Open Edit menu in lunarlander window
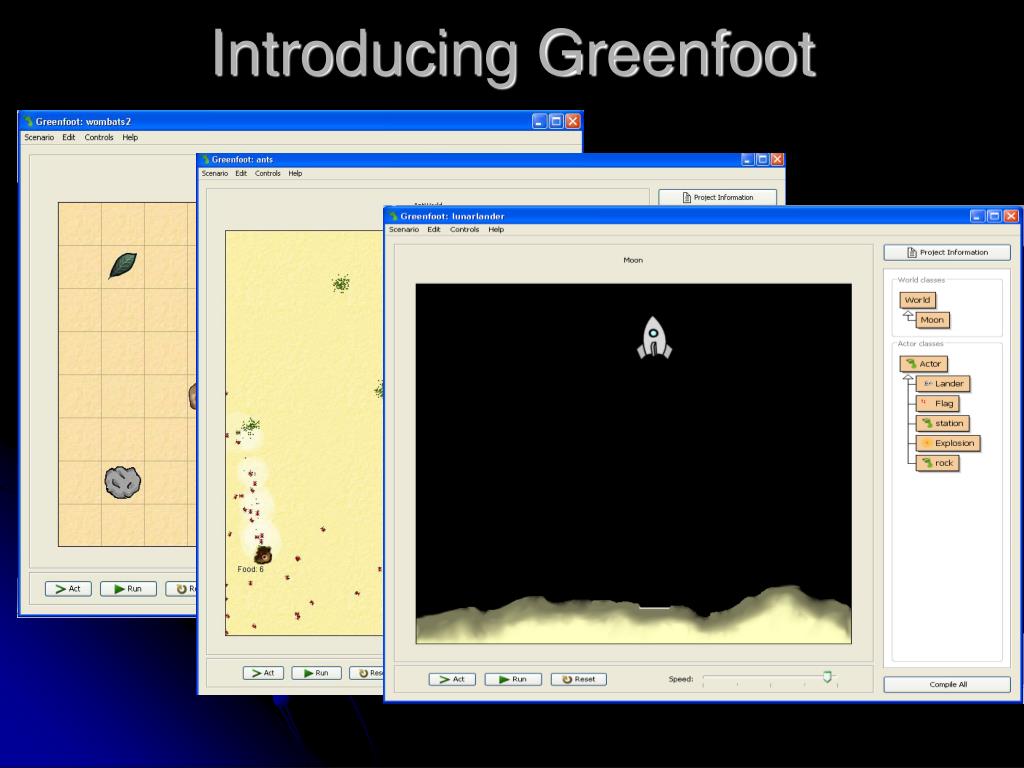The image size is (1024, 768). coord(434,229)
